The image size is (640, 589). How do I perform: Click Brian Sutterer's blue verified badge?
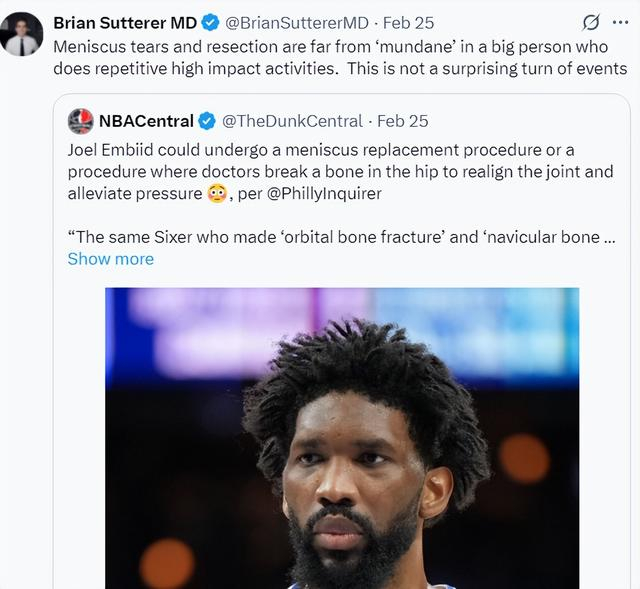pos(211,22)
